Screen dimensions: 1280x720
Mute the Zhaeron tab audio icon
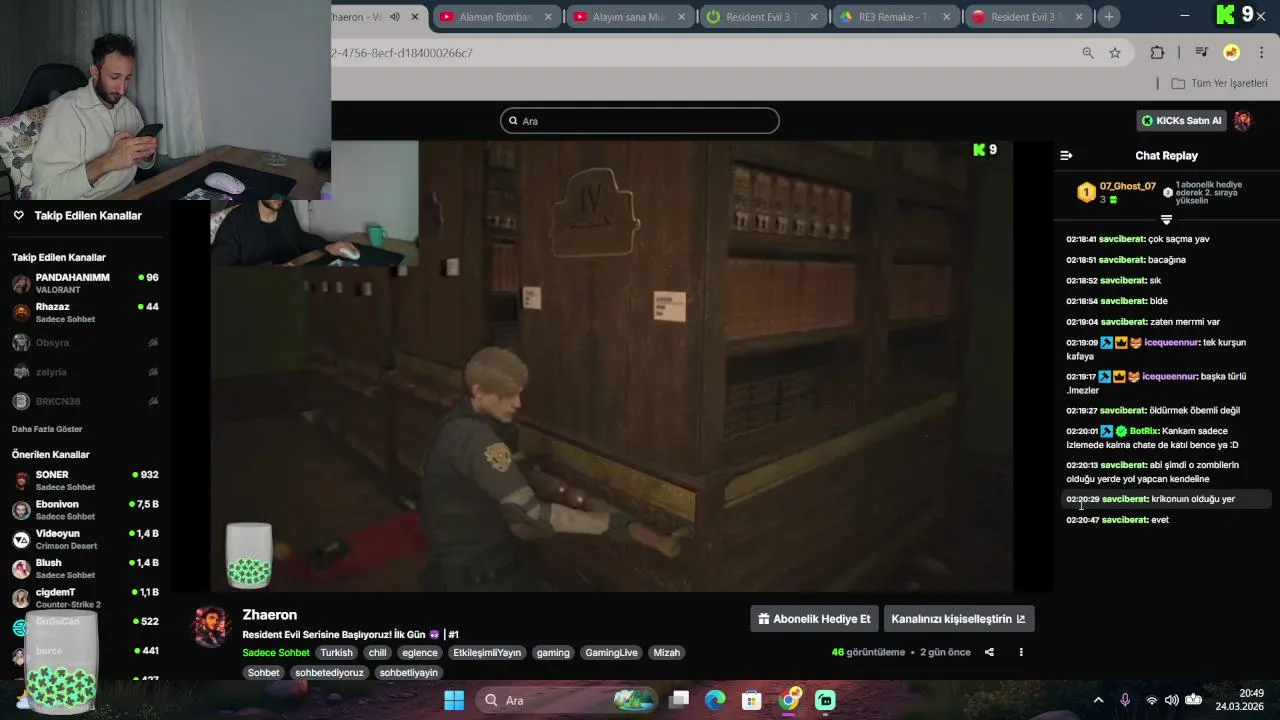pos(394,17)
